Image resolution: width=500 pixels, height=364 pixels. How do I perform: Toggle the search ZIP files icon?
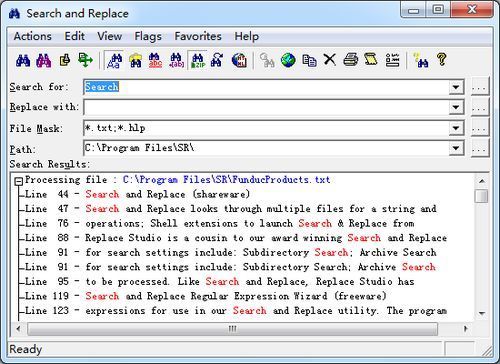pyautogui.click(x=197, y=60)
